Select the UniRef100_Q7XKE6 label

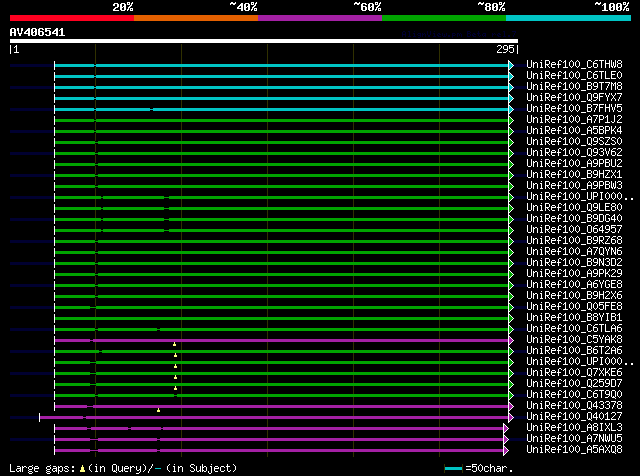[574, 373]
